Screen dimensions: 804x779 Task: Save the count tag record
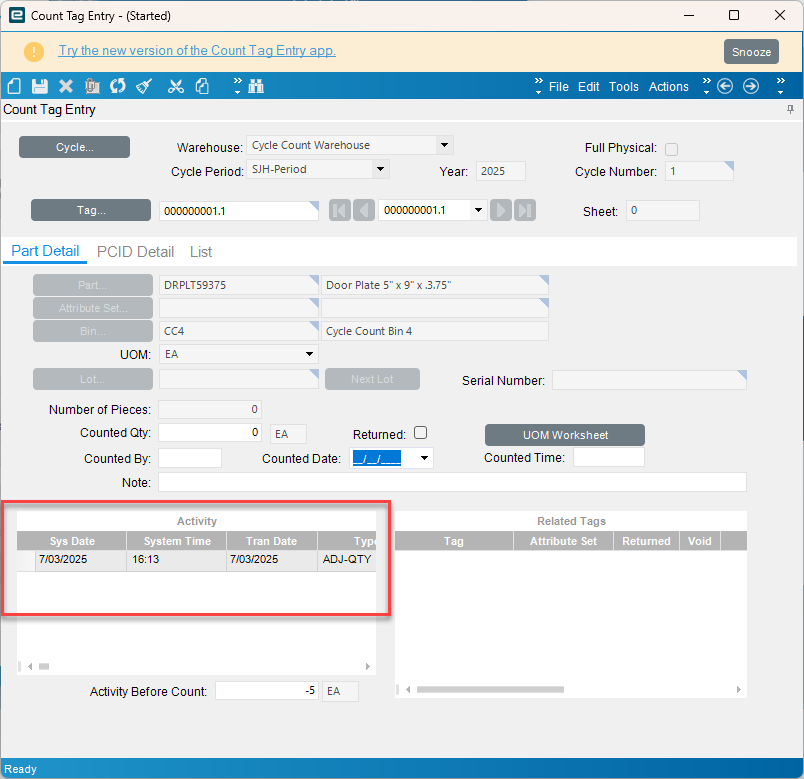39,86
